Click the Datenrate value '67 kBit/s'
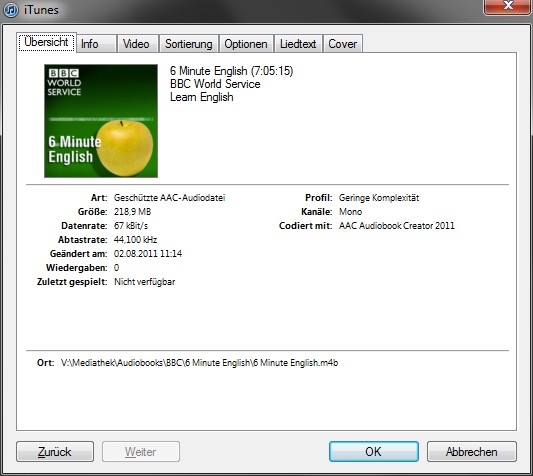This screenshot has width=533, height=476. (131, 225)
